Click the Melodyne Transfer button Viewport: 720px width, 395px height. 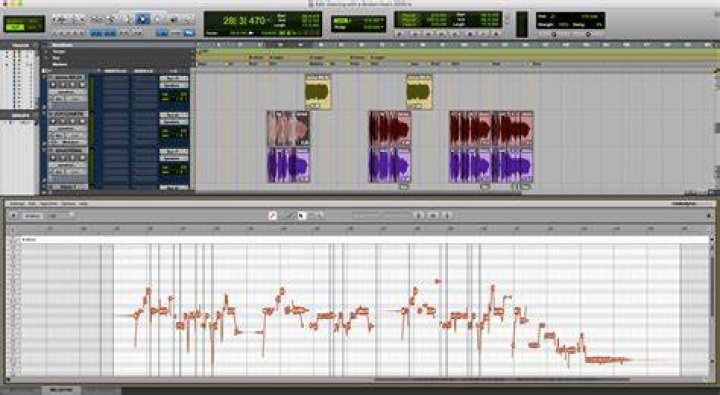click(x=33, y=216)
